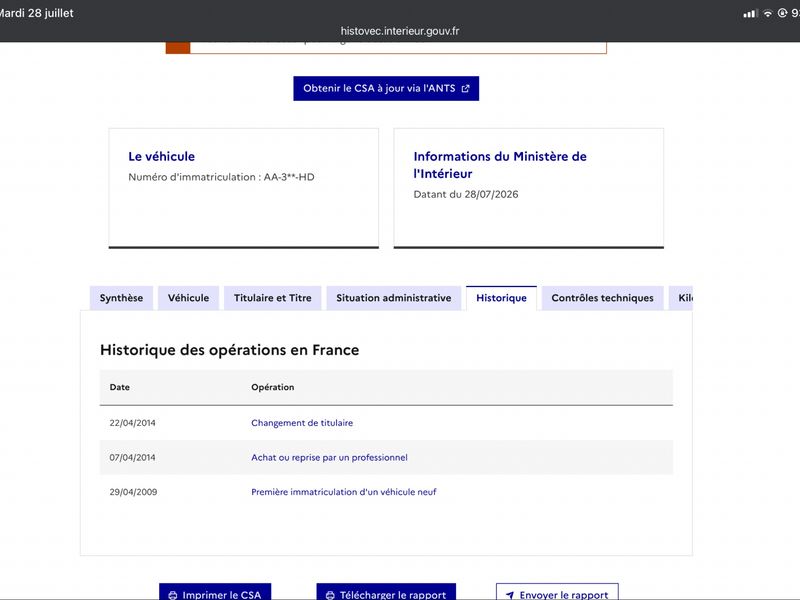Click the histovec.interieur.gouv.fr address bar
This screenshot has width=800, height=600.
(x=400, y=31)
